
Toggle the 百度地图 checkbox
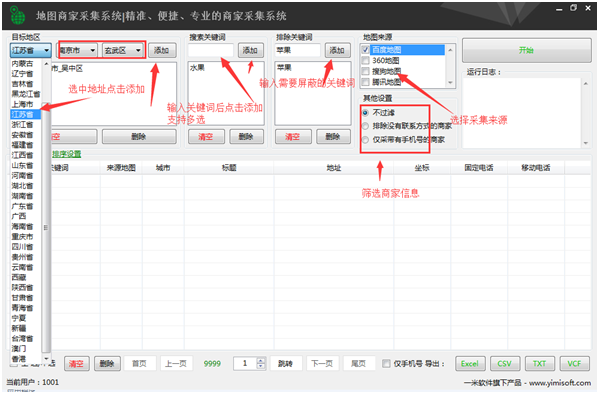click(x=365, y=50)
